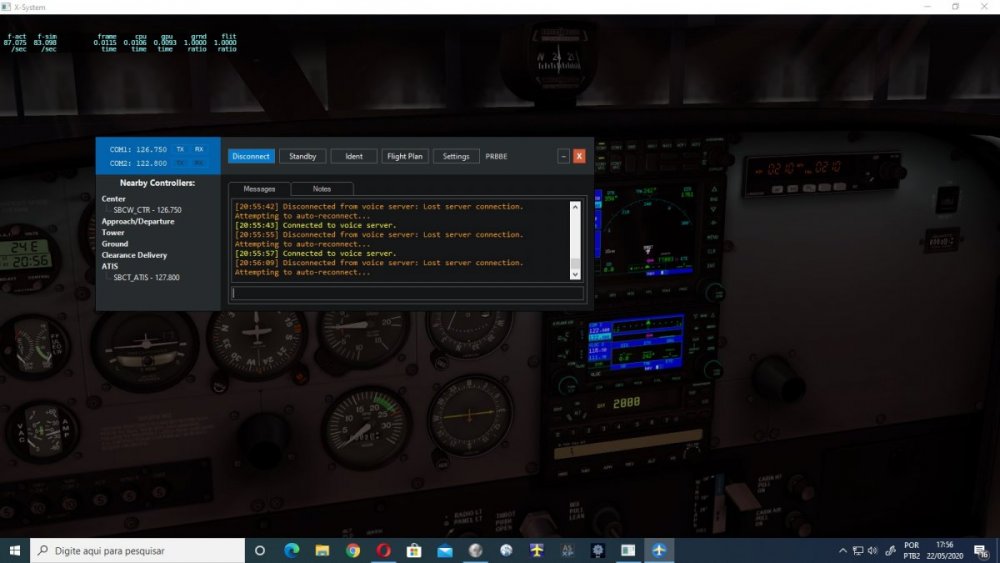Click the message text input field
This screenshot has width=1000, height=563.
407,293
